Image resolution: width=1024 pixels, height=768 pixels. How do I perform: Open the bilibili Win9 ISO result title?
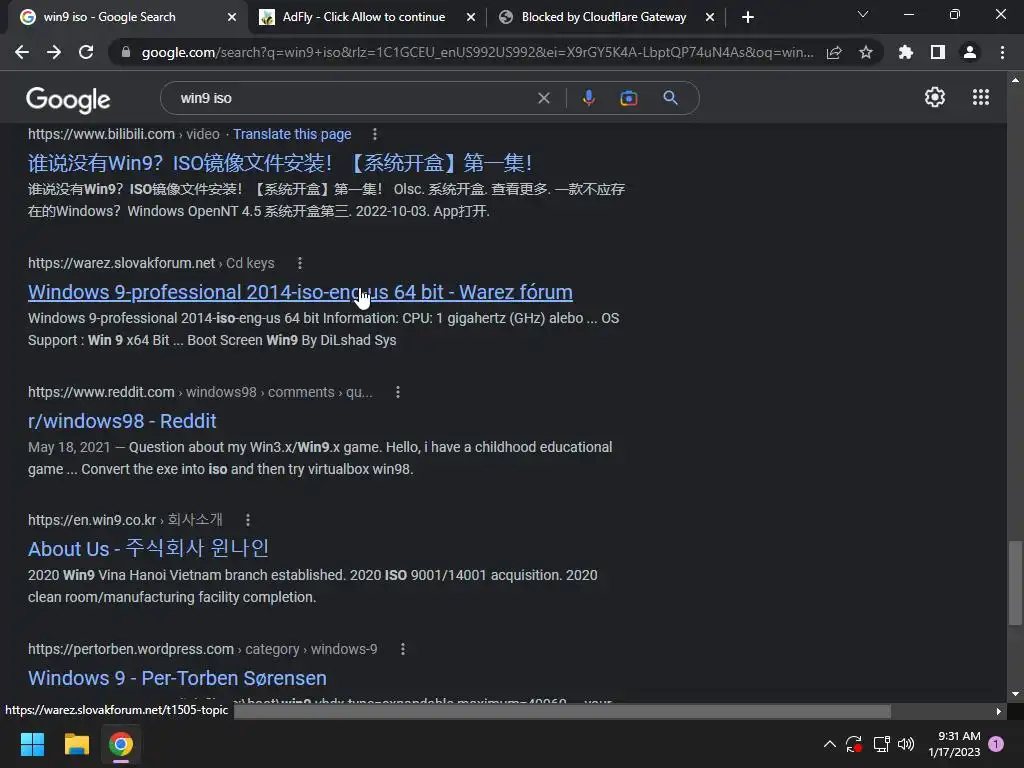coord(280,163)
